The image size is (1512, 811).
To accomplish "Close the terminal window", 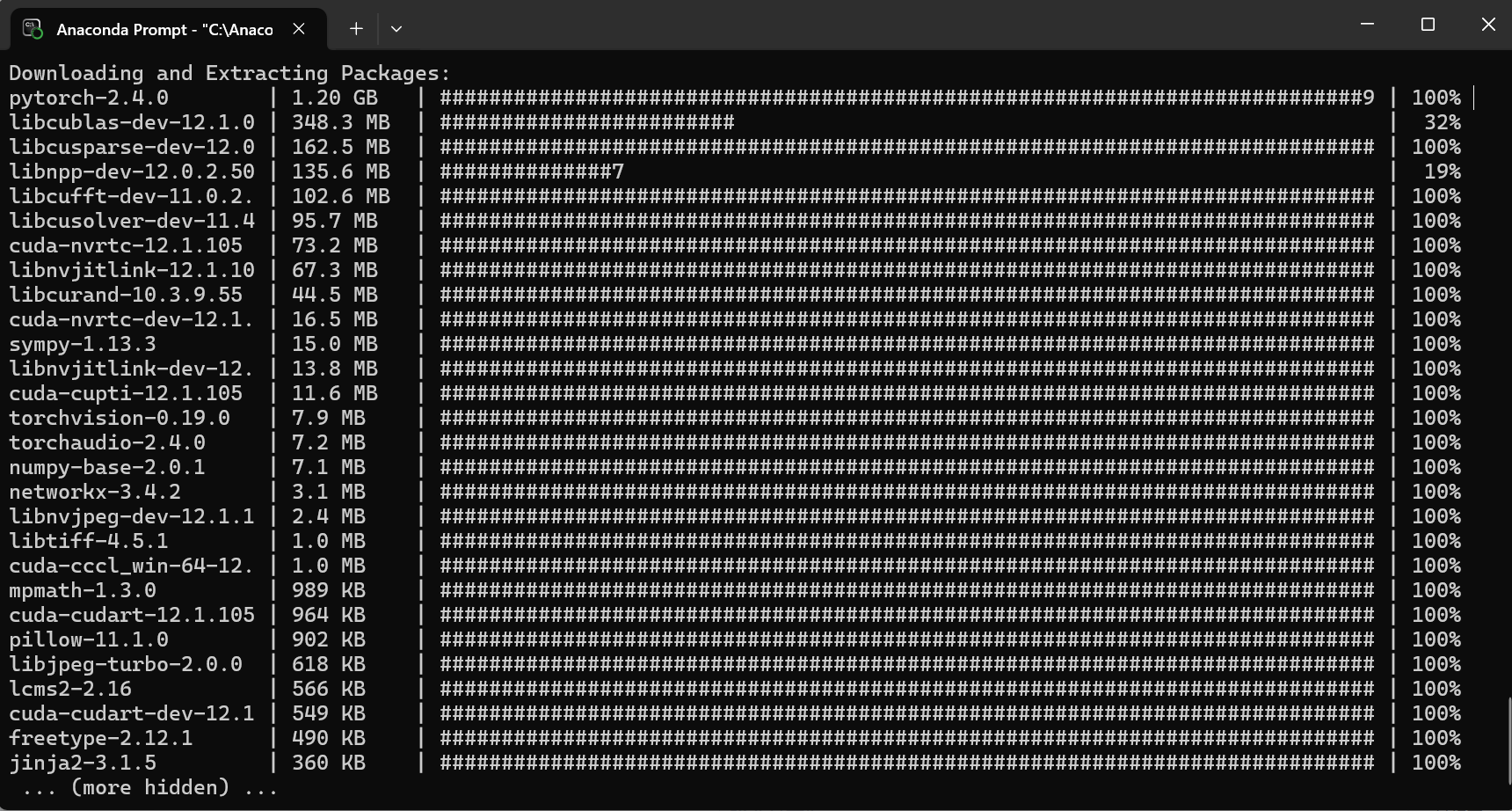I will (1487, 25).
